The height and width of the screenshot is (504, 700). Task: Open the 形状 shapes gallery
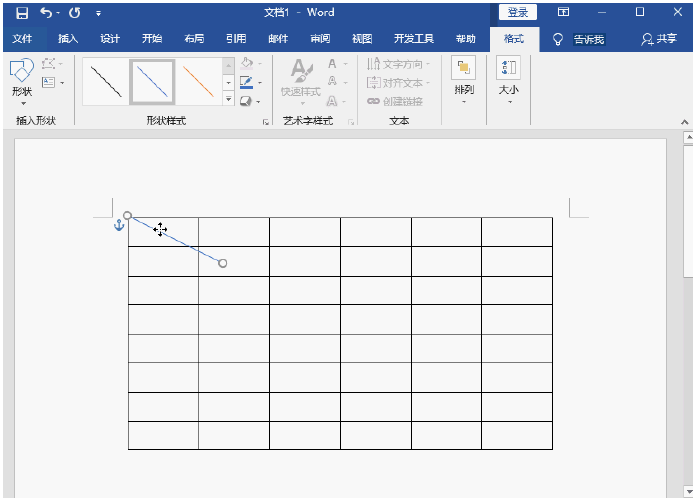click(22, 80)
